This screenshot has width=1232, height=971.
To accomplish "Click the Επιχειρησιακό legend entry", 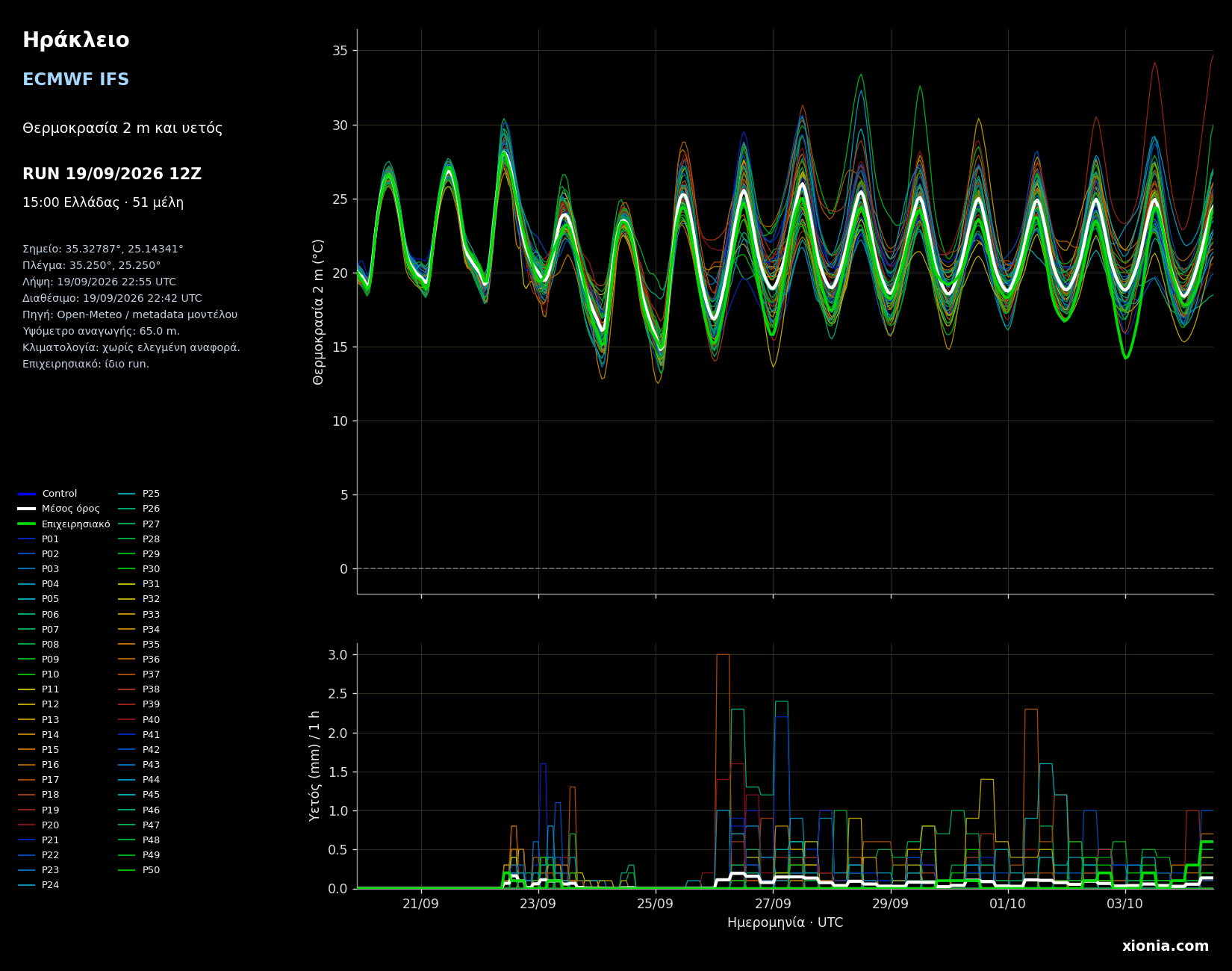I will pos(64,524).
